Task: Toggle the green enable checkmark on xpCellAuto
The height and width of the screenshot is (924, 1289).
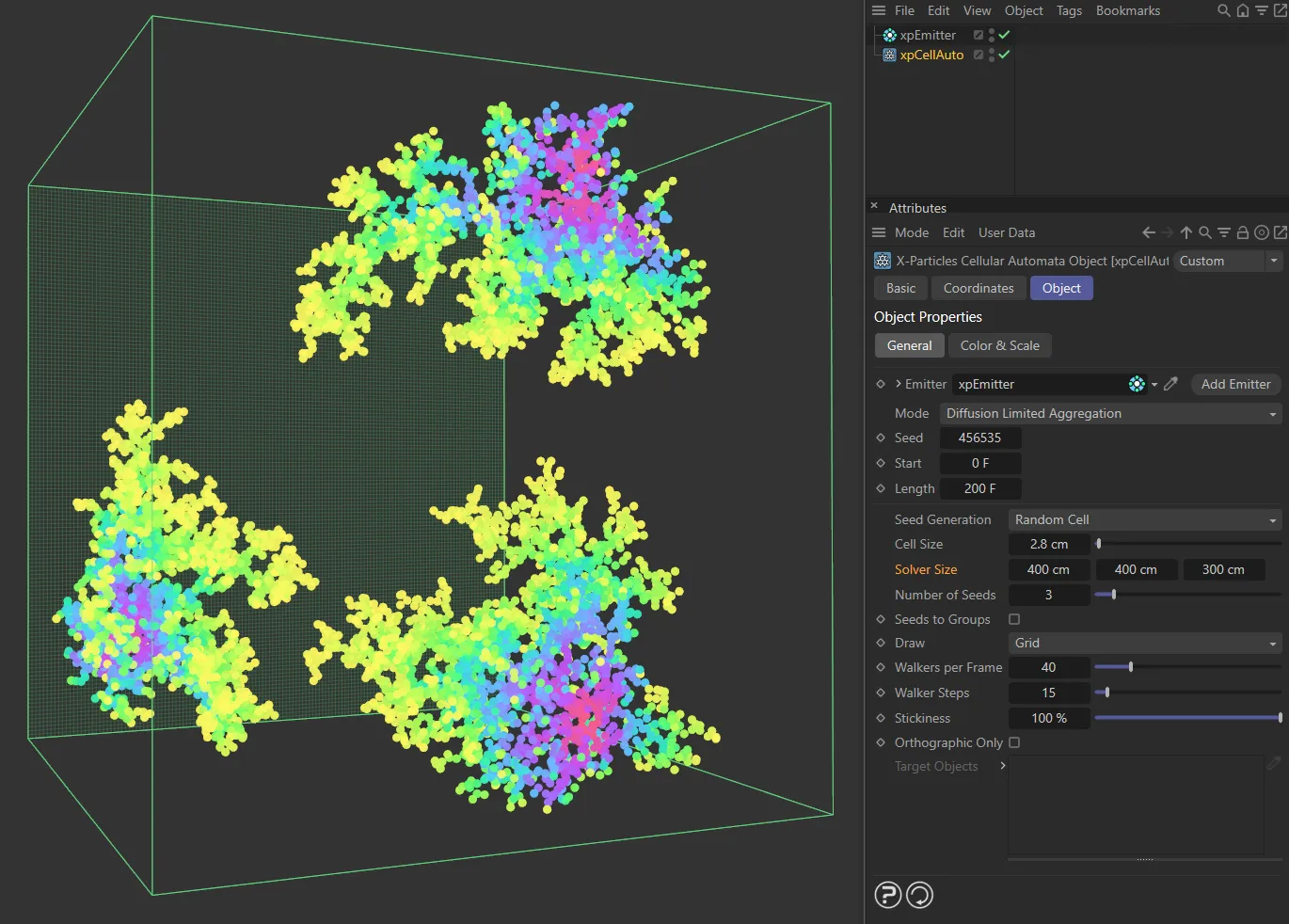Action: [x=1003, y=55]
